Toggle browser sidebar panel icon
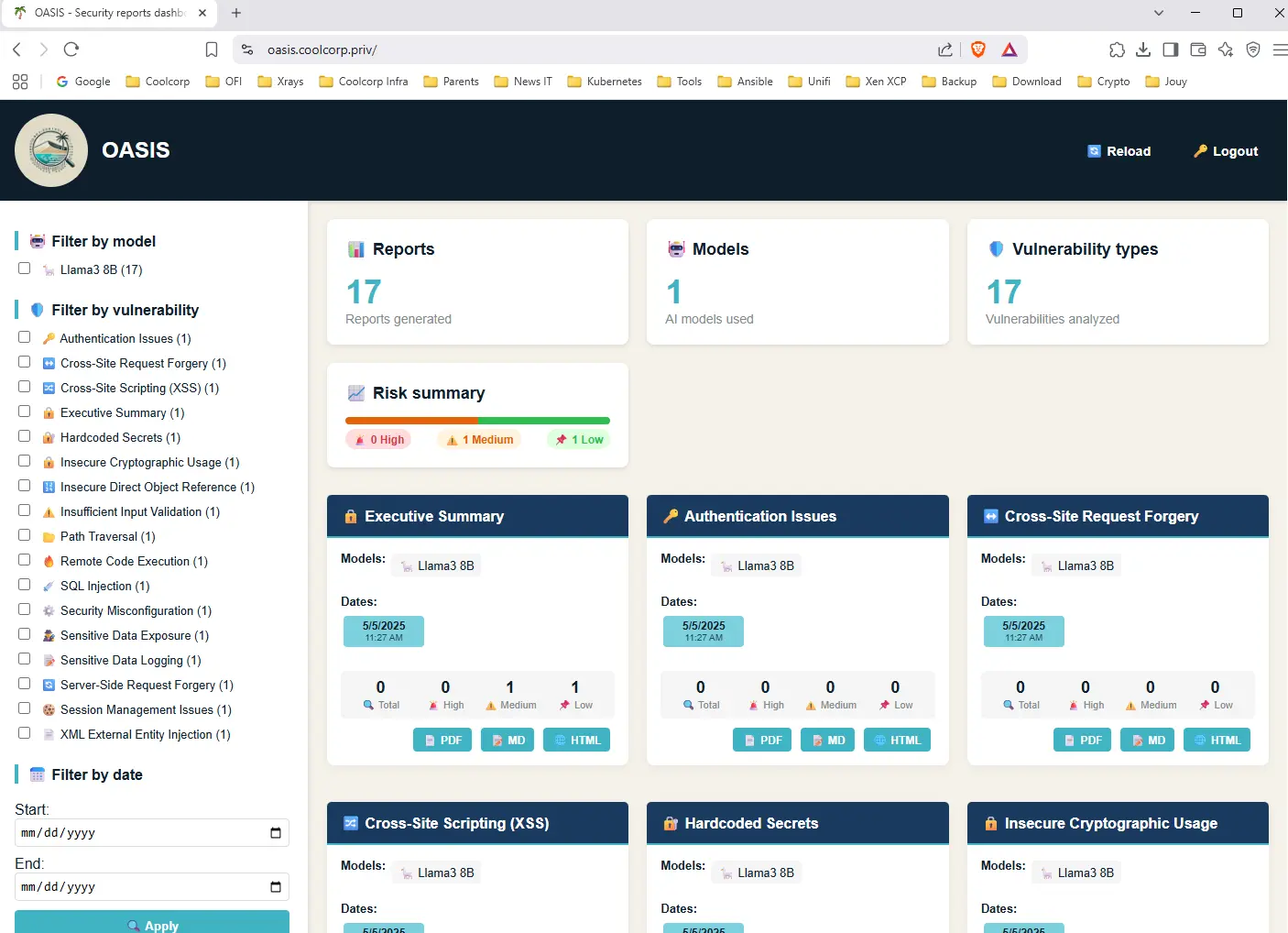Viewport: 1288px width, 933px height. point(1171,49)
